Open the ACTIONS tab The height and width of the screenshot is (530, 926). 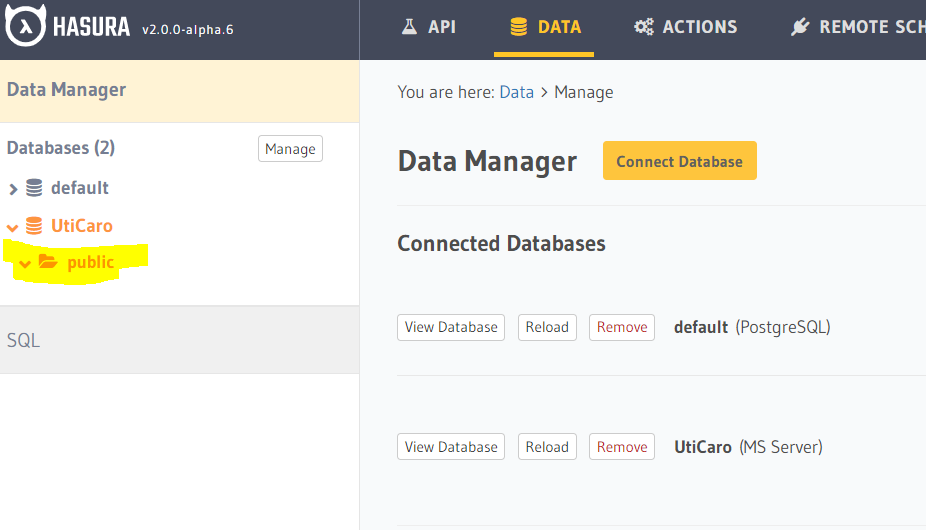(685, 28)
